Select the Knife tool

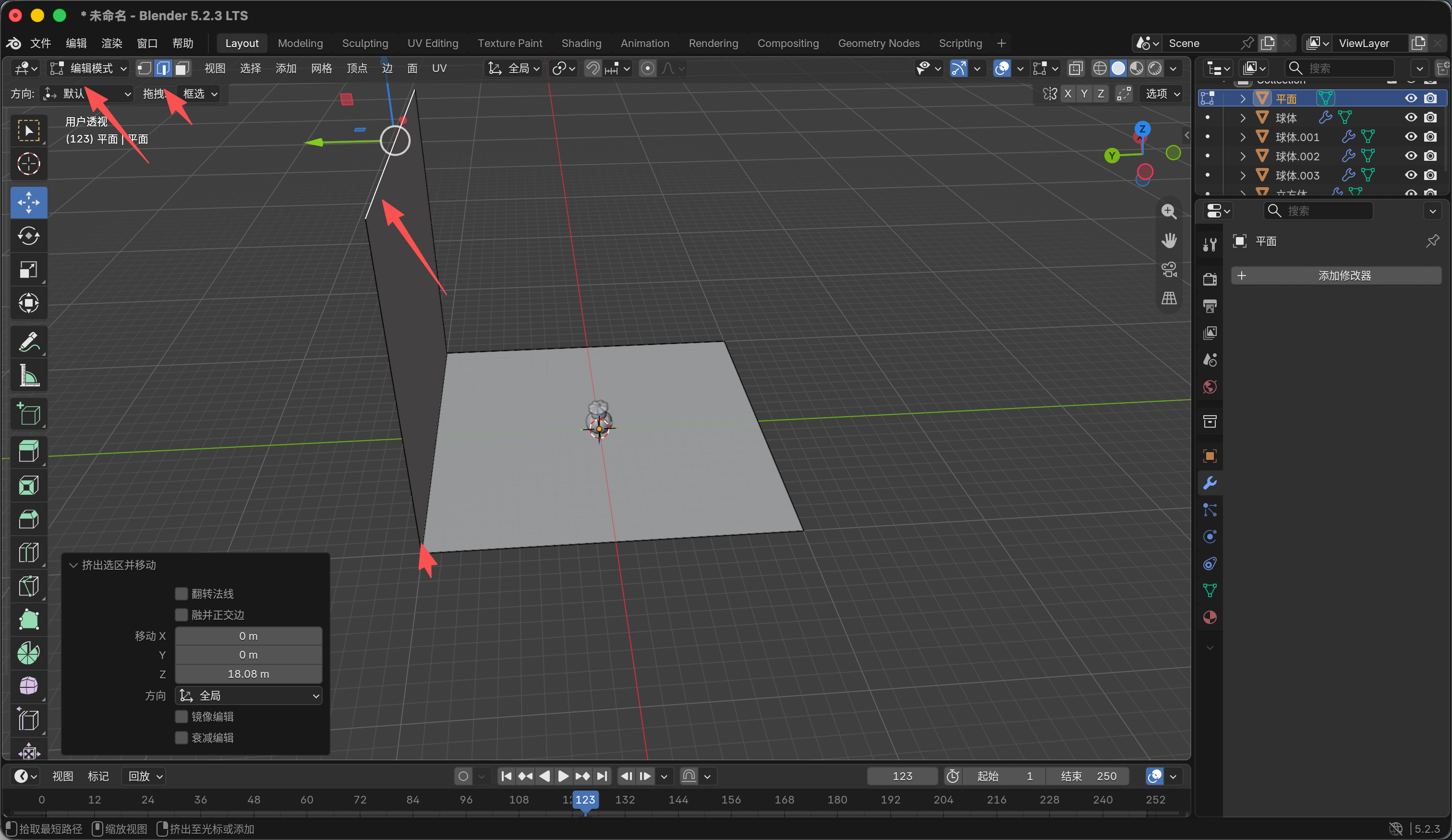(x=28, y=586)
